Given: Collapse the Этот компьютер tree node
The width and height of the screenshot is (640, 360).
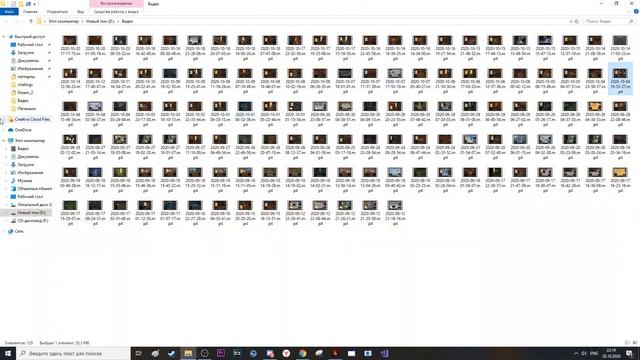Looking at the screenshot, I should coord(4,140).
